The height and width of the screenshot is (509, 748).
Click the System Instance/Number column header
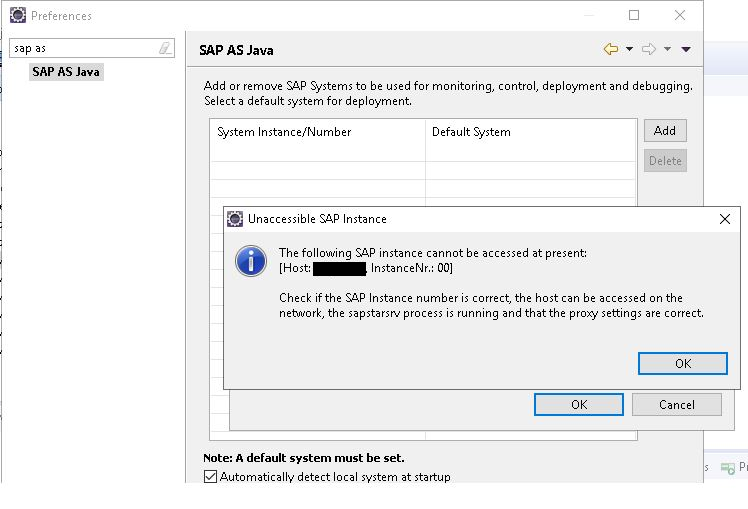pos(318,132)
